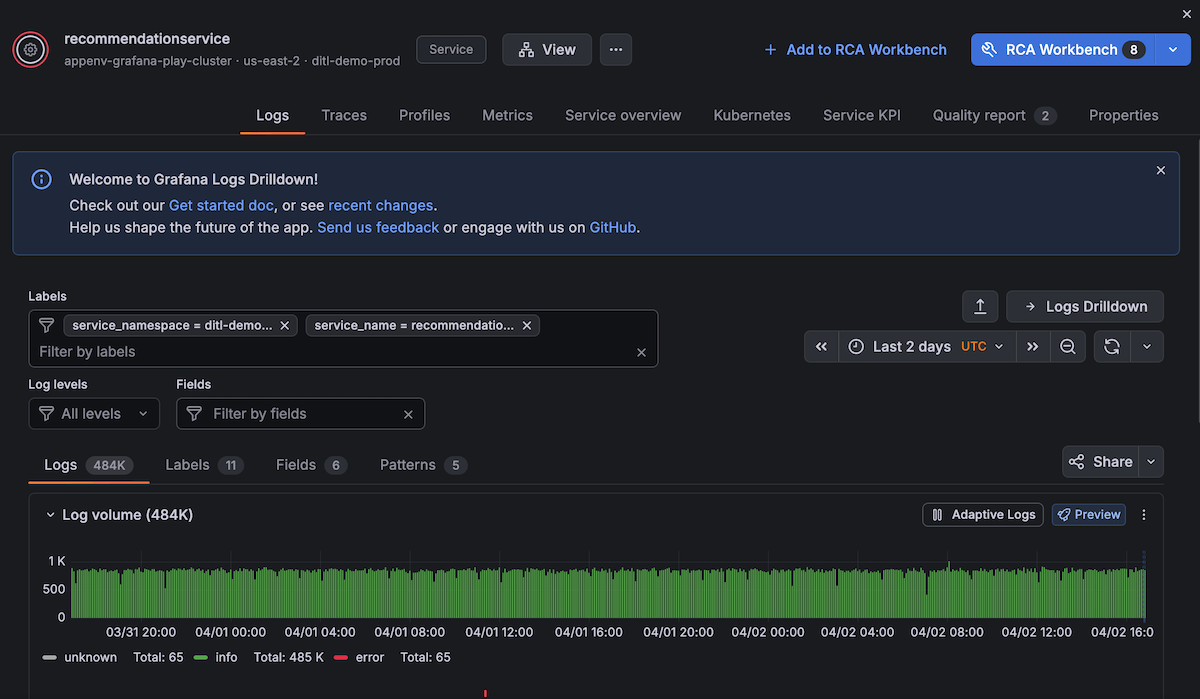The image size is (1200, 699).
Task: Collapse the Log volume panel
Action: pyautogui.click(x=50, y=514)
